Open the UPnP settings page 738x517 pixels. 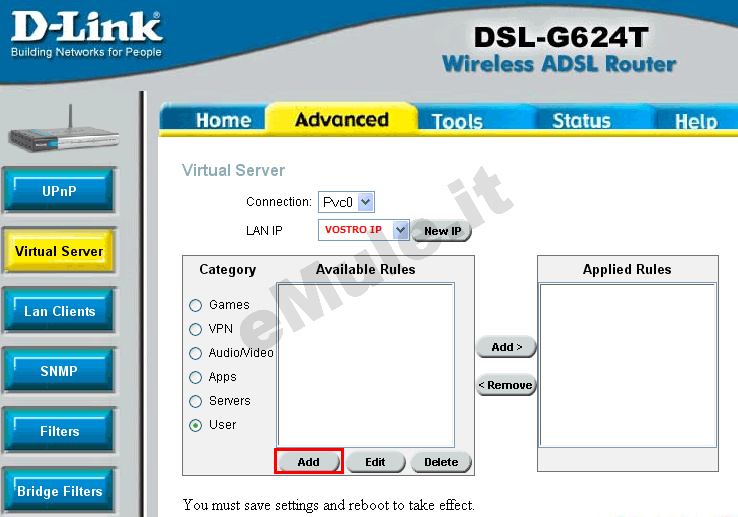pos(59,191)
